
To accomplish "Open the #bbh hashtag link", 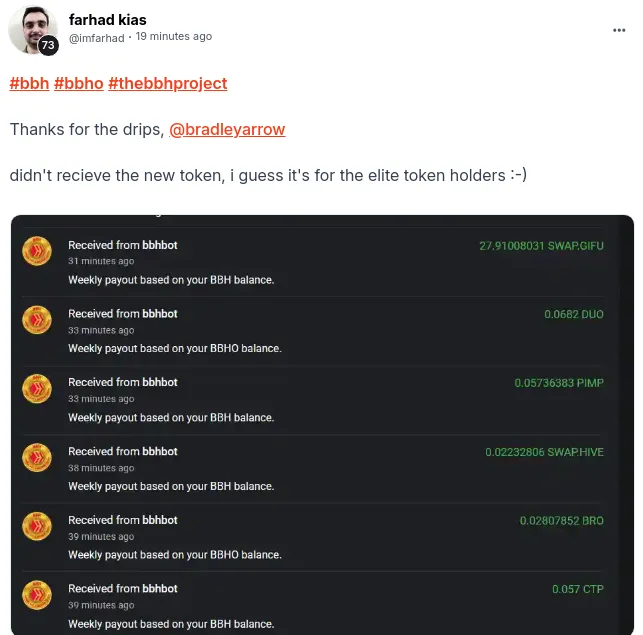I will [30, 83].
